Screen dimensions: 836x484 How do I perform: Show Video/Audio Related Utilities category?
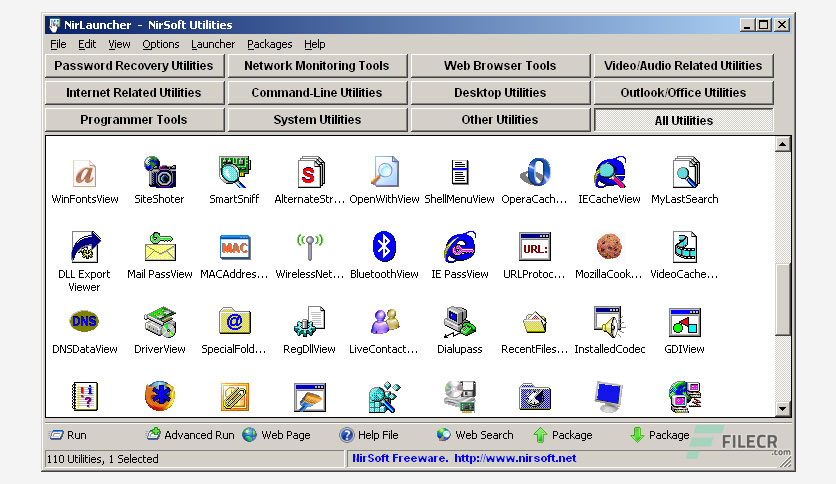click(684, 66)
